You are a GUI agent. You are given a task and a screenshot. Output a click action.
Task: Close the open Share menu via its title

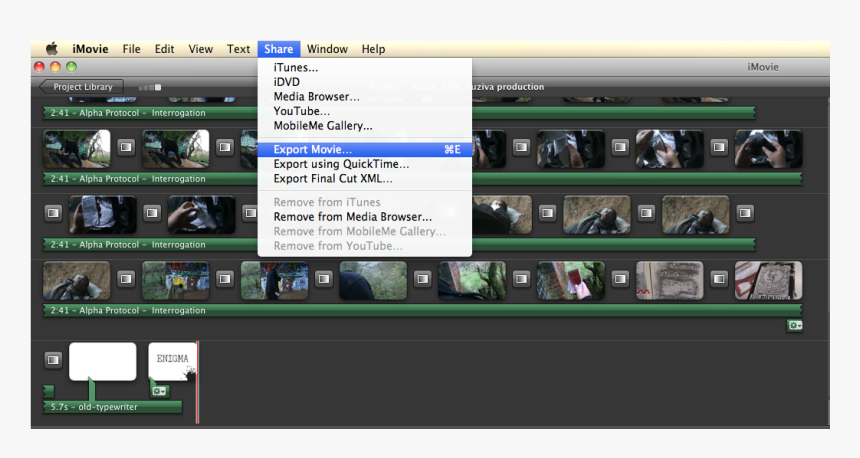point(279,49)
